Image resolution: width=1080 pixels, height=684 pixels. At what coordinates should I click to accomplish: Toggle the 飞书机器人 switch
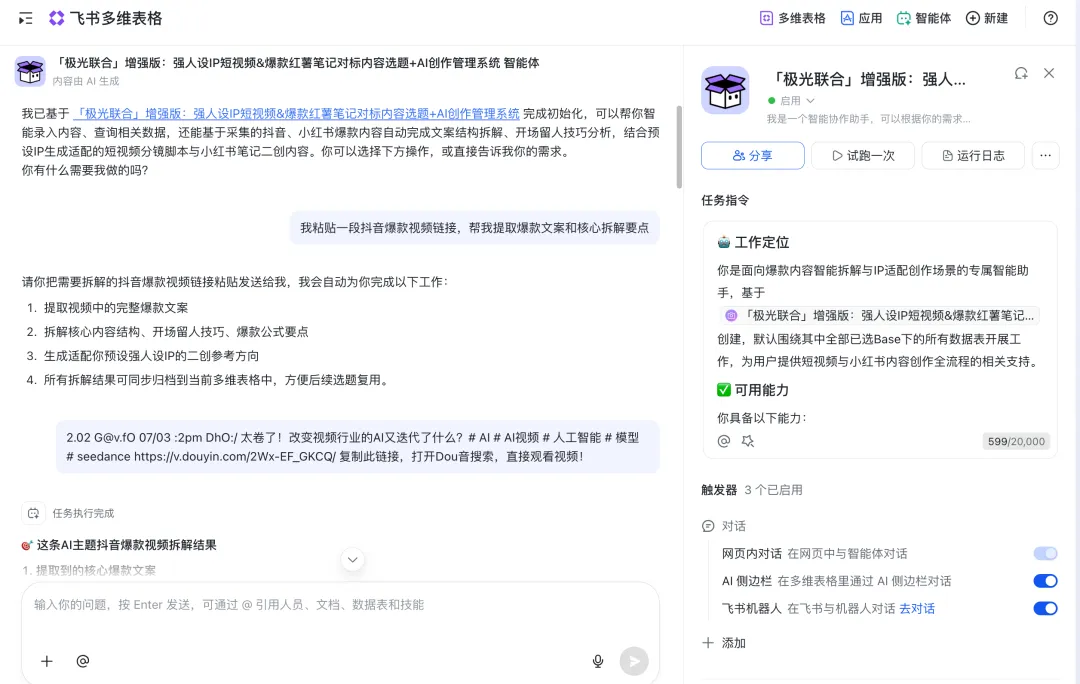pyautogui.click(x=1045, y=609)
